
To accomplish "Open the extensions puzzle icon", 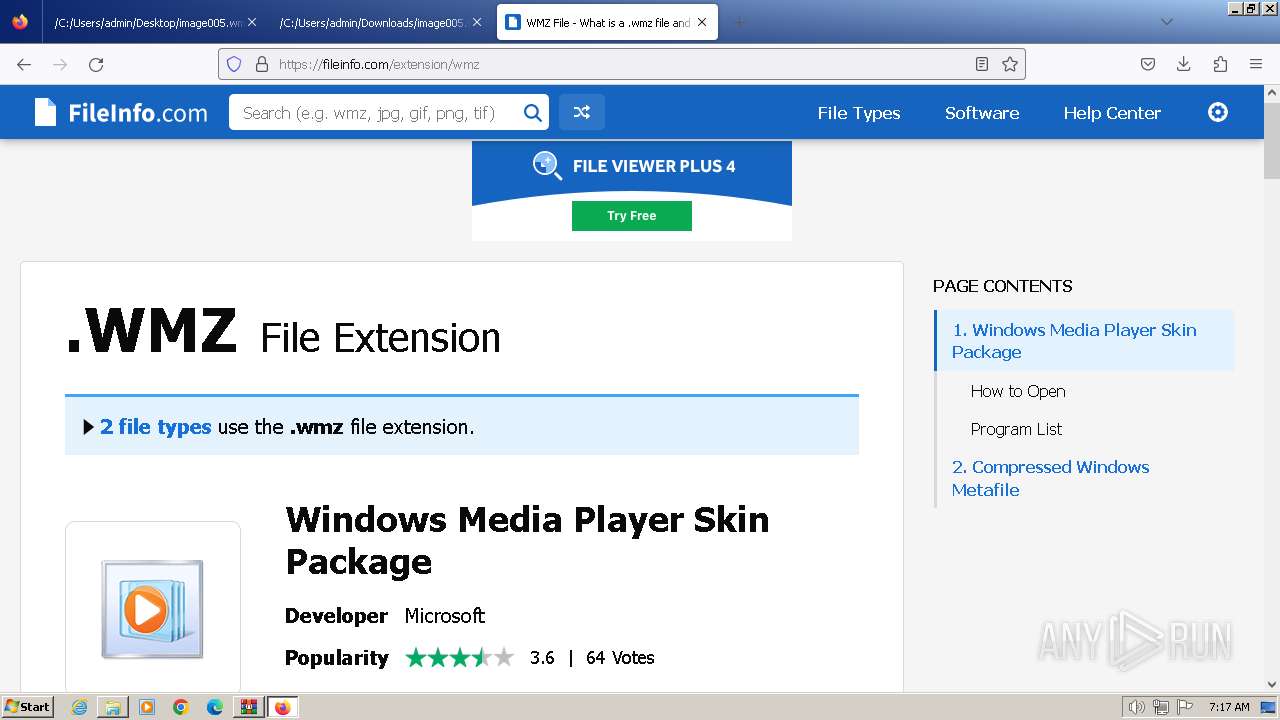I will coord(1220,64).
